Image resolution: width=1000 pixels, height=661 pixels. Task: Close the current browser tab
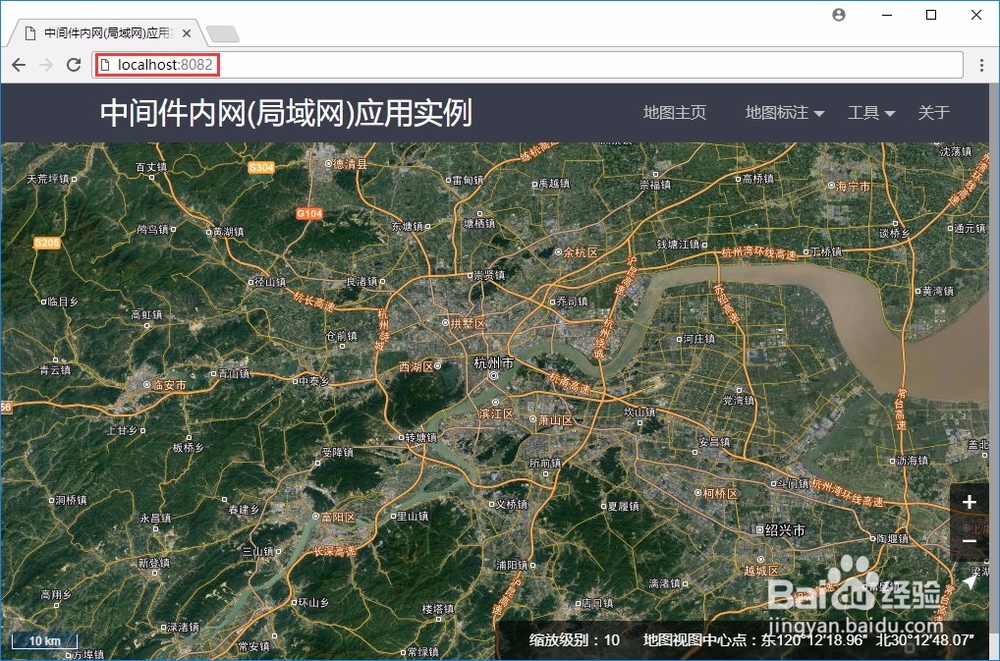(x=186, y=32)
